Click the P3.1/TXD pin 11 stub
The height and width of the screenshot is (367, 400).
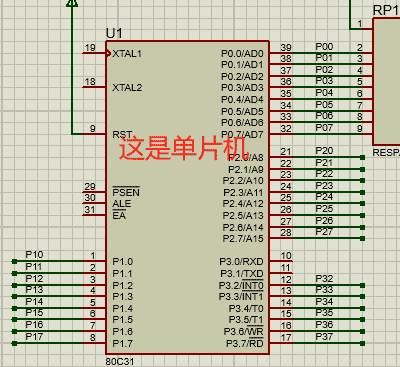[281, 273]
